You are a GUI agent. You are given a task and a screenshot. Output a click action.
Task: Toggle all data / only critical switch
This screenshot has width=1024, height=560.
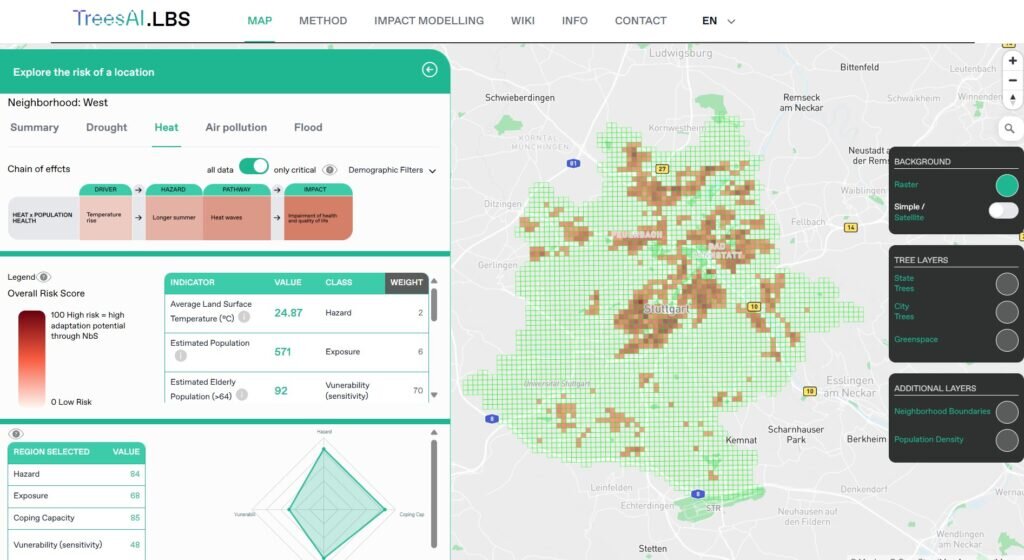pyautogui.click(x=253, y=167)
